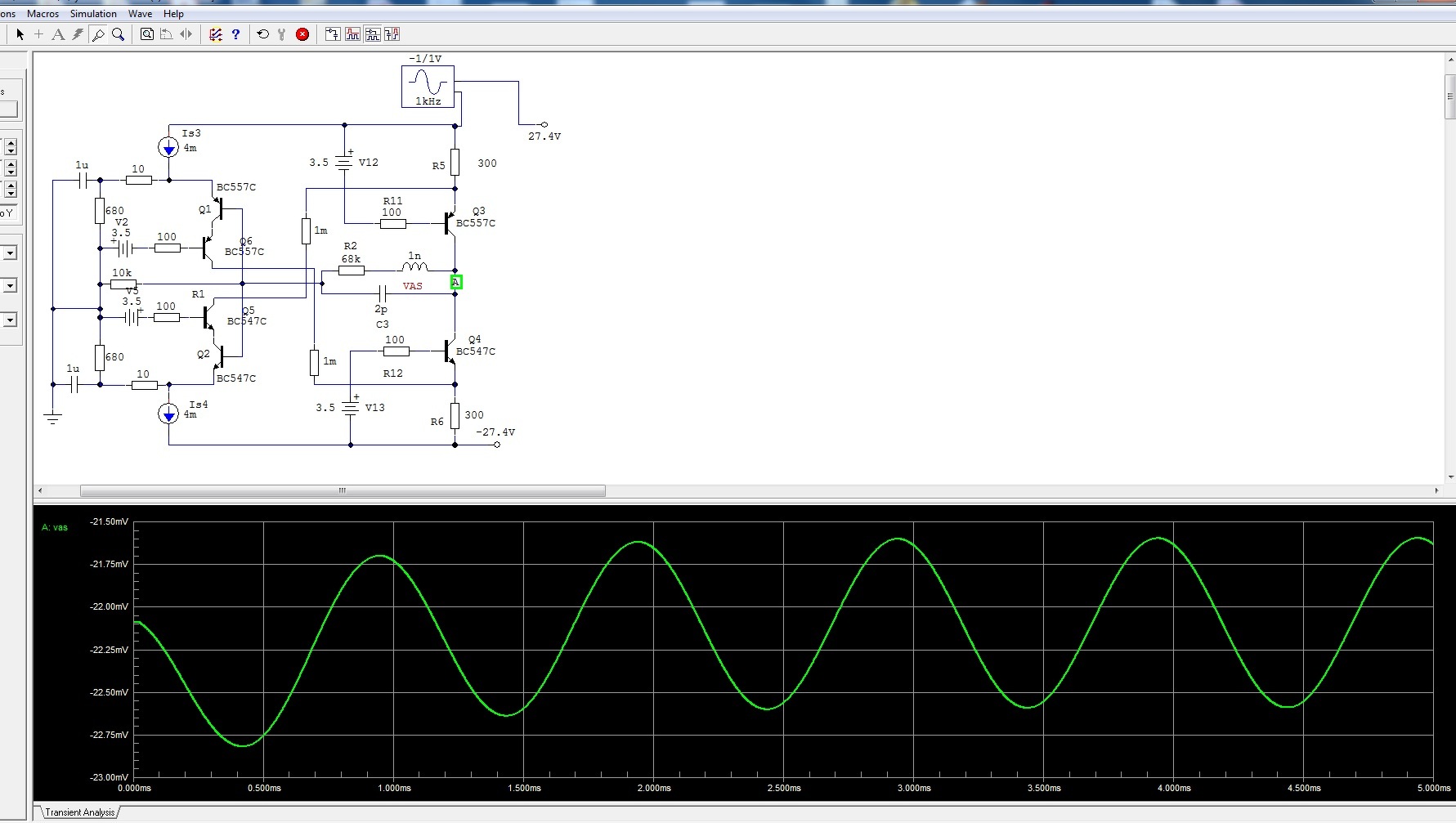
Task: Select the Q4 BC547C transistor
Action: 450,351
